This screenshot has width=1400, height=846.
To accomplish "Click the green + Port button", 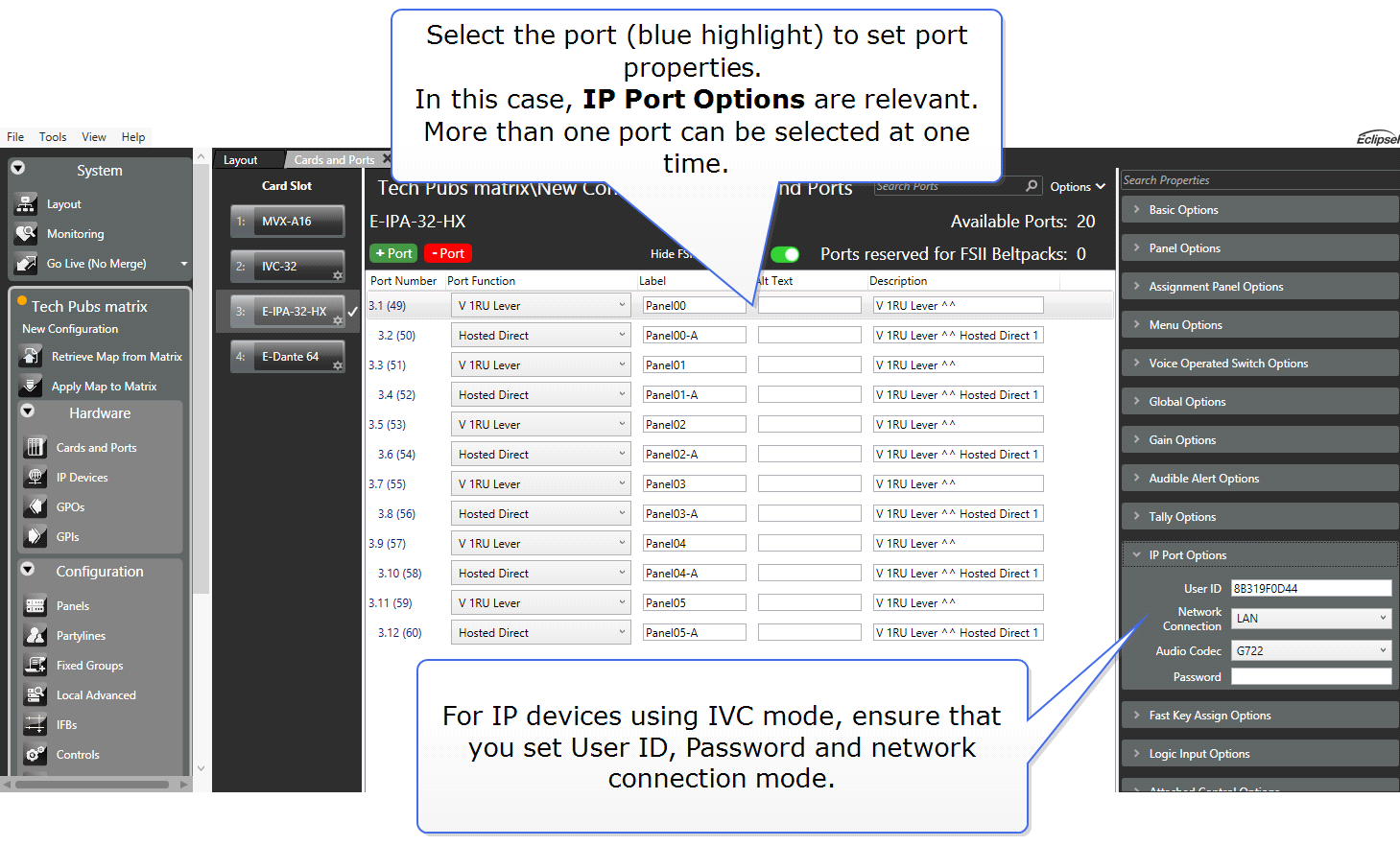I will (393, 254).
